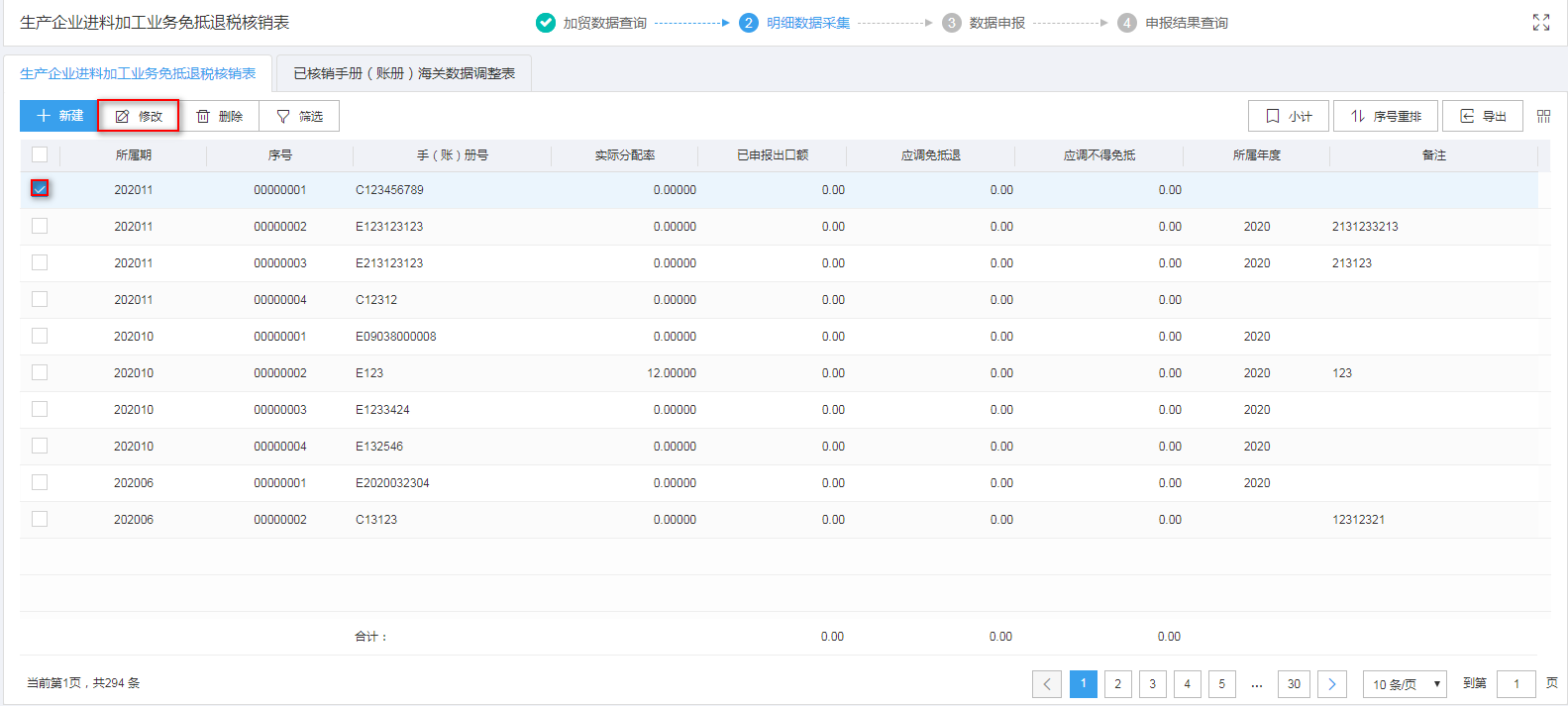
Task: Jump to page 30
Action: pyautogui.click(x=1294, y=684)
